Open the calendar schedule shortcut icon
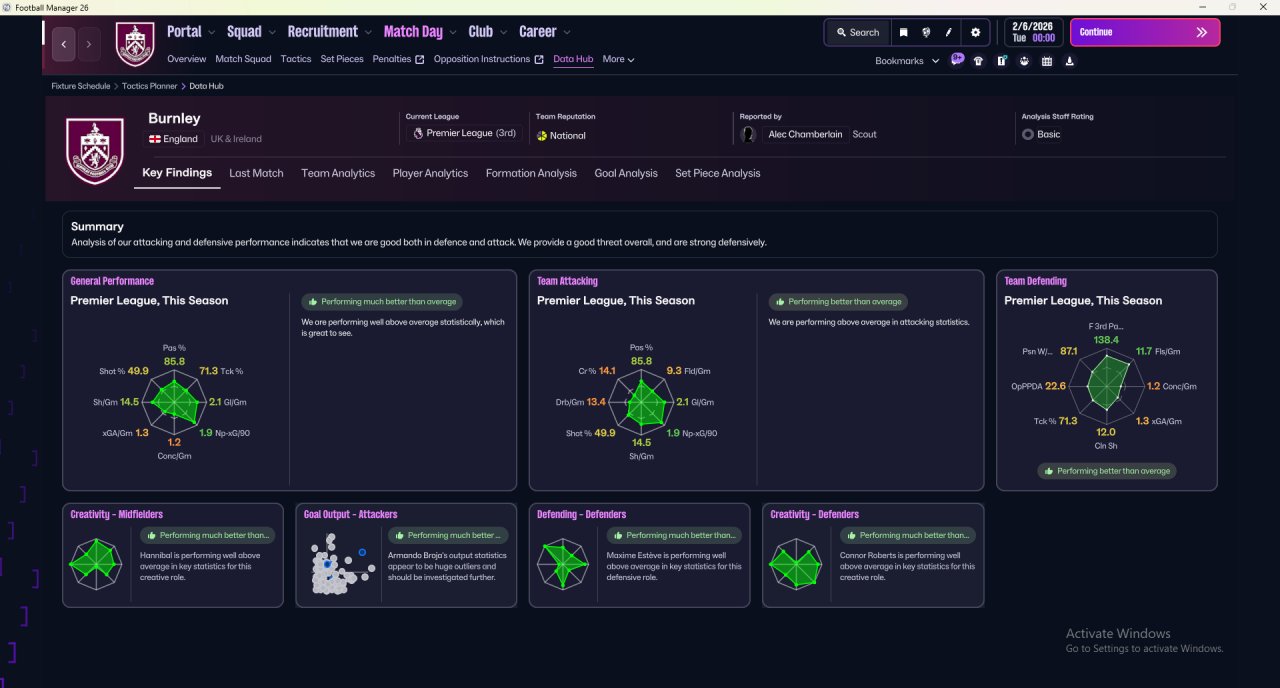 (1047, 61)
